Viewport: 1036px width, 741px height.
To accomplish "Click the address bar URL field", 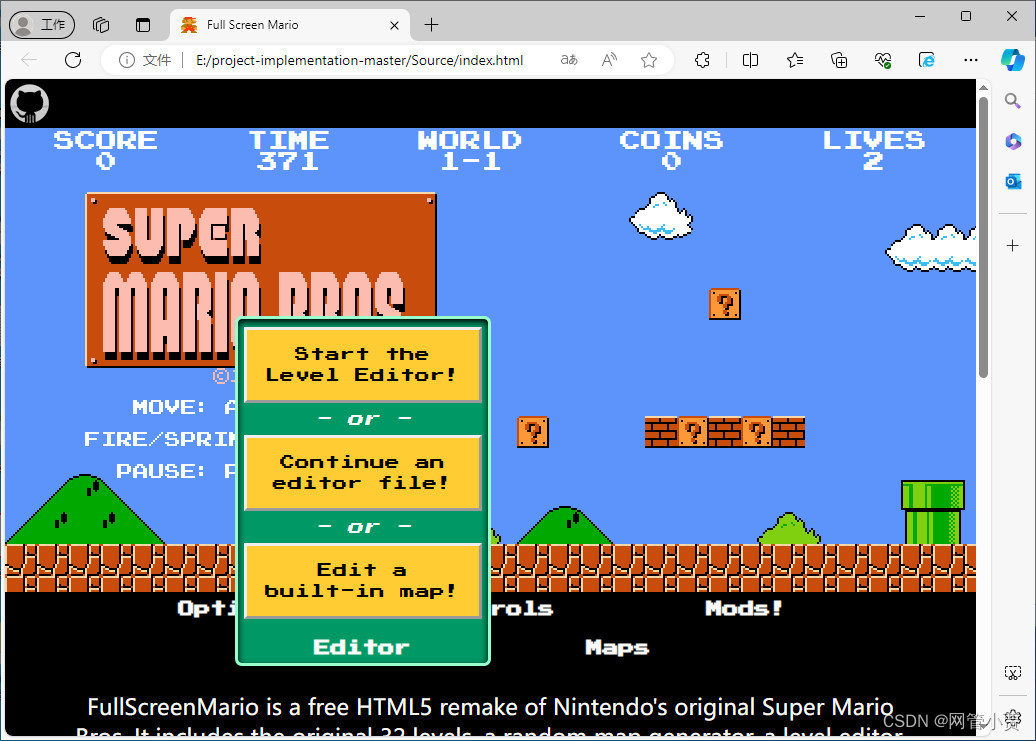I will pos(359,60).
